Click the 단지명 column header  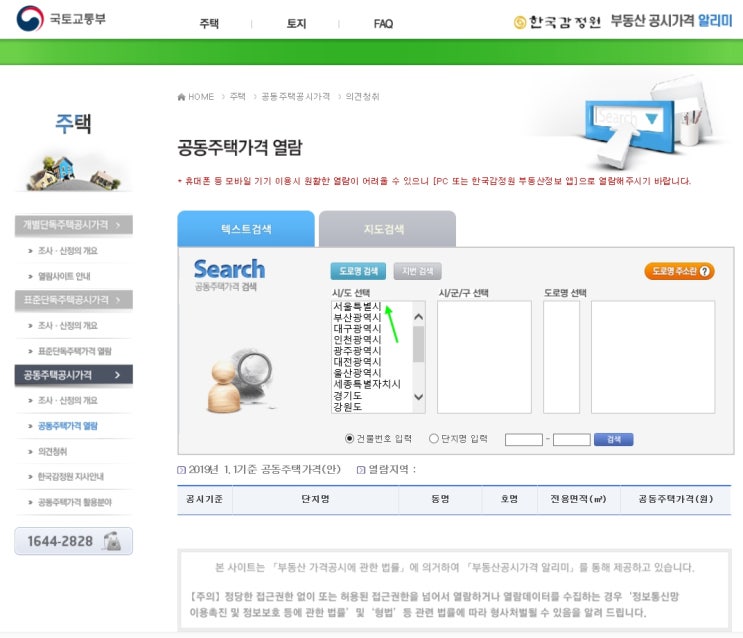315,499
